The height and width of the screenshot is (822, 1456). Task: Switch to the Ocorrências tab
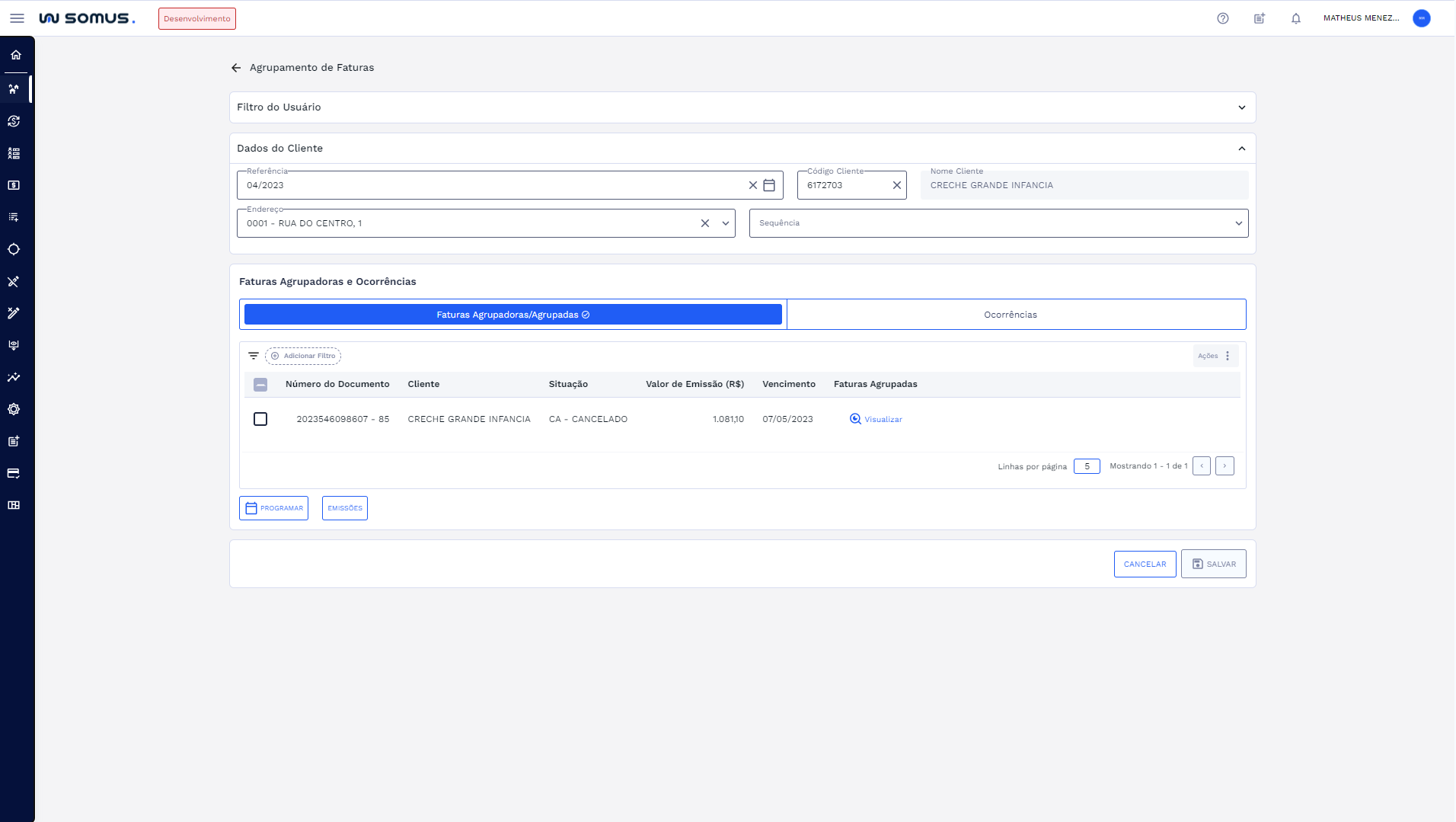(x=1010, y=315)
